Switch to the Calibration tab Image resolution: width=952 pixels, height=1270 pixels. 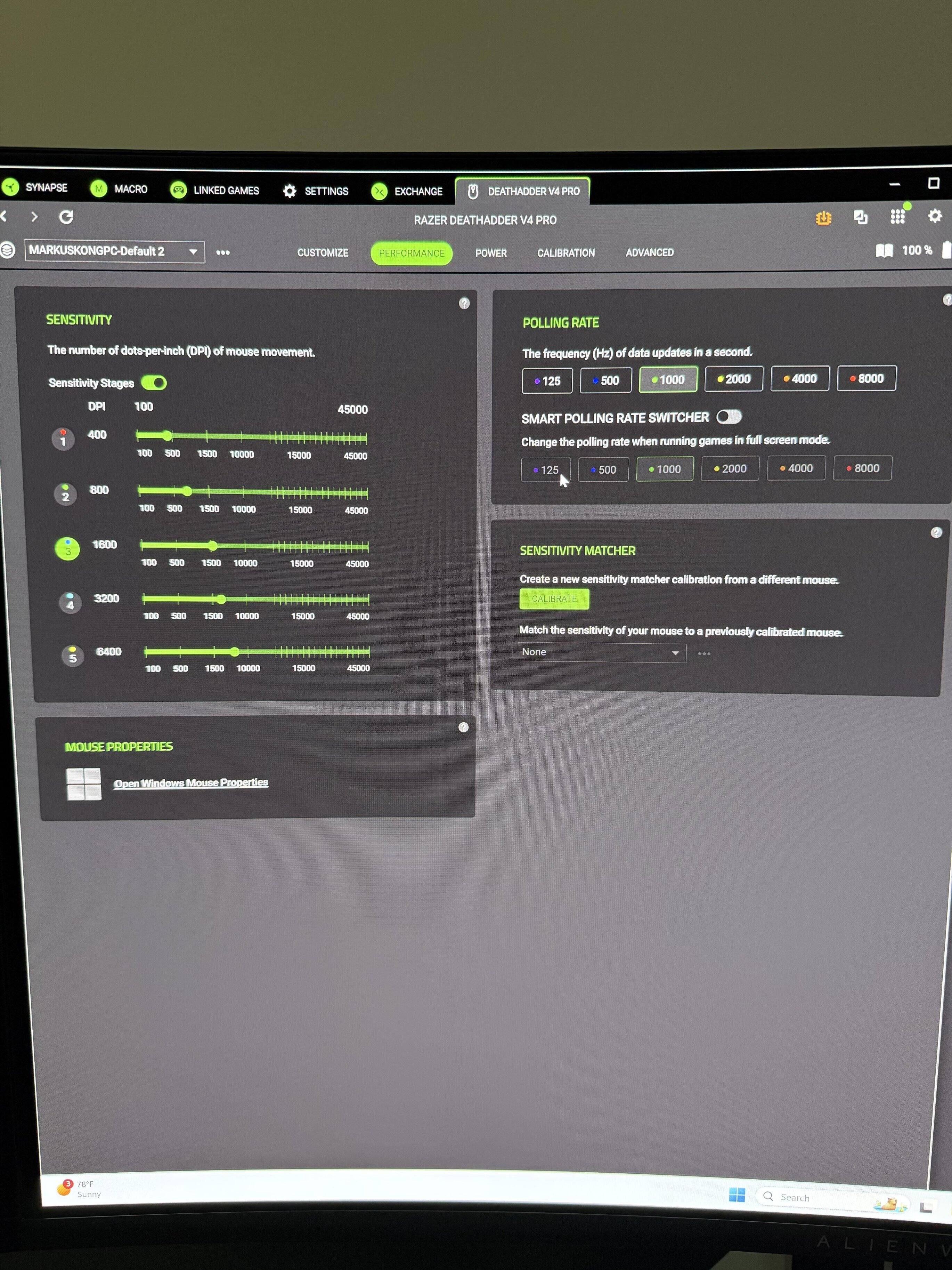(x=566, y=252)
